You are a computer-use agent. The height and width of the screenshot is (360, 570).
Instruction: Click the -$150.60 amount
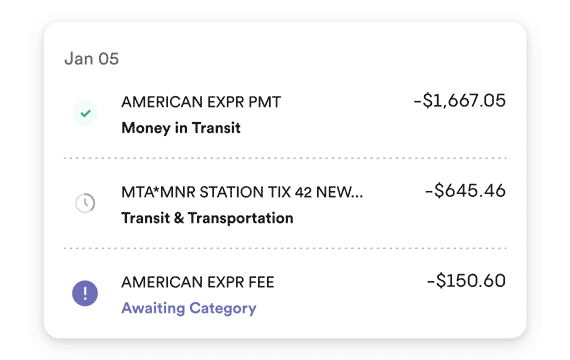466,281
